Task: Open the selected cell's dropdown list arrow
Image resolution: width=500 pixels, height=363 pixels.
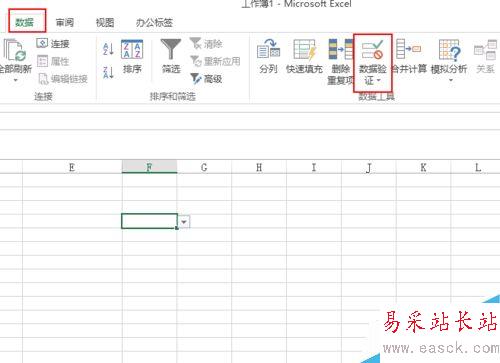Action: pos(184,222)
